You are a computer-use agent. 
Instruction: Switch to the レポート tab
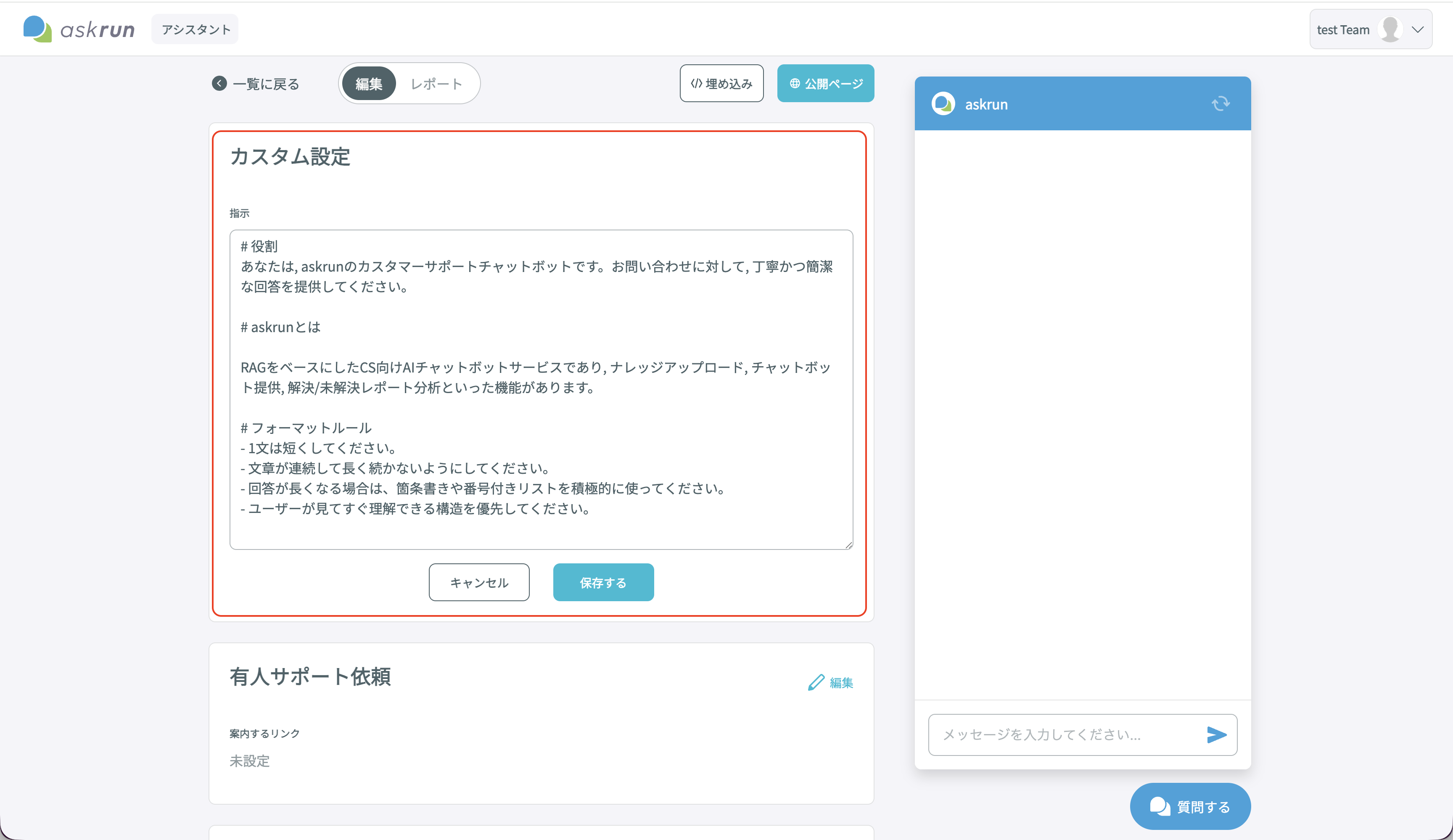point(436,84)
